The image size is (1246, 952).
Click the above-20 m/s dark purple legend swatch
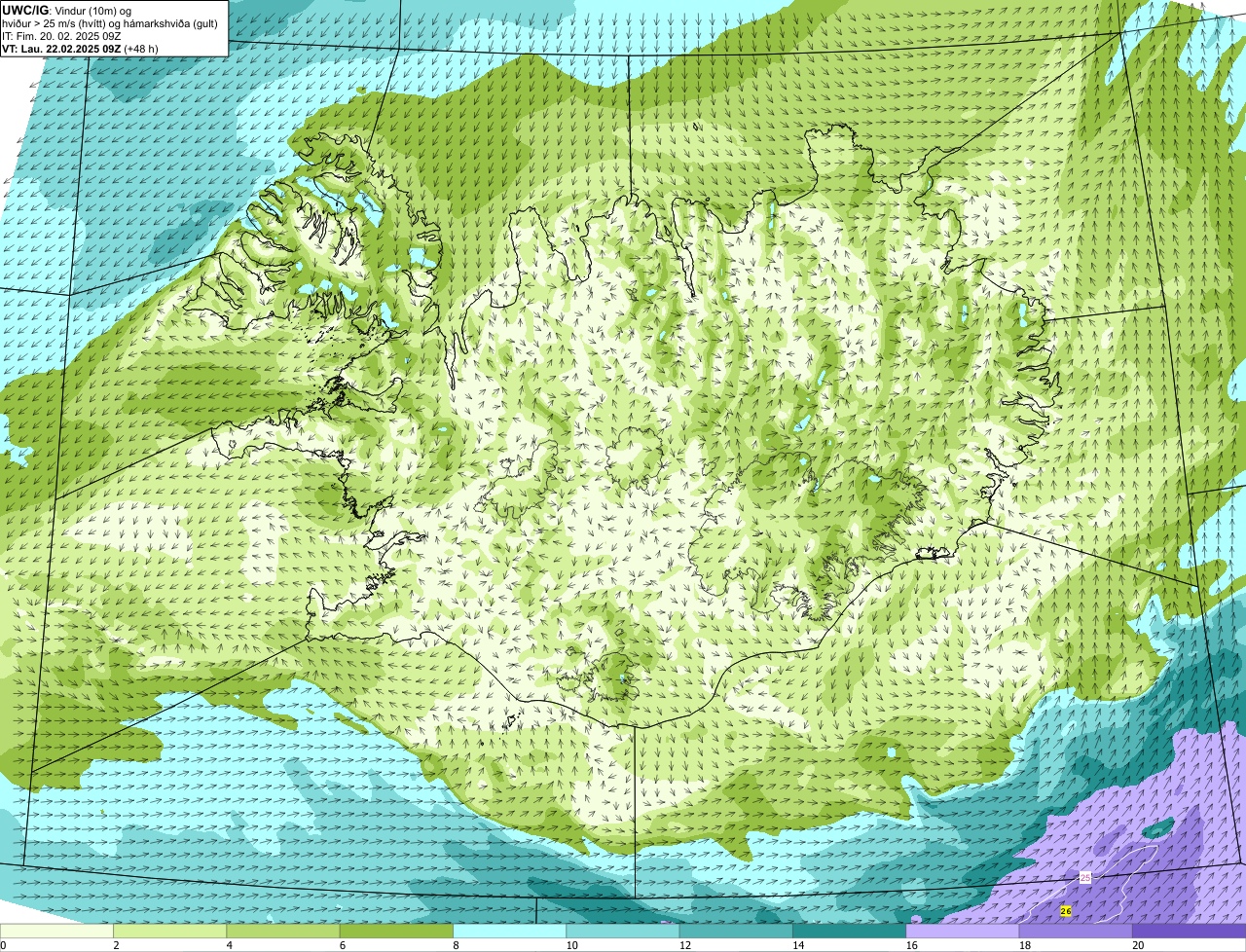click(x=1189, y=932)
